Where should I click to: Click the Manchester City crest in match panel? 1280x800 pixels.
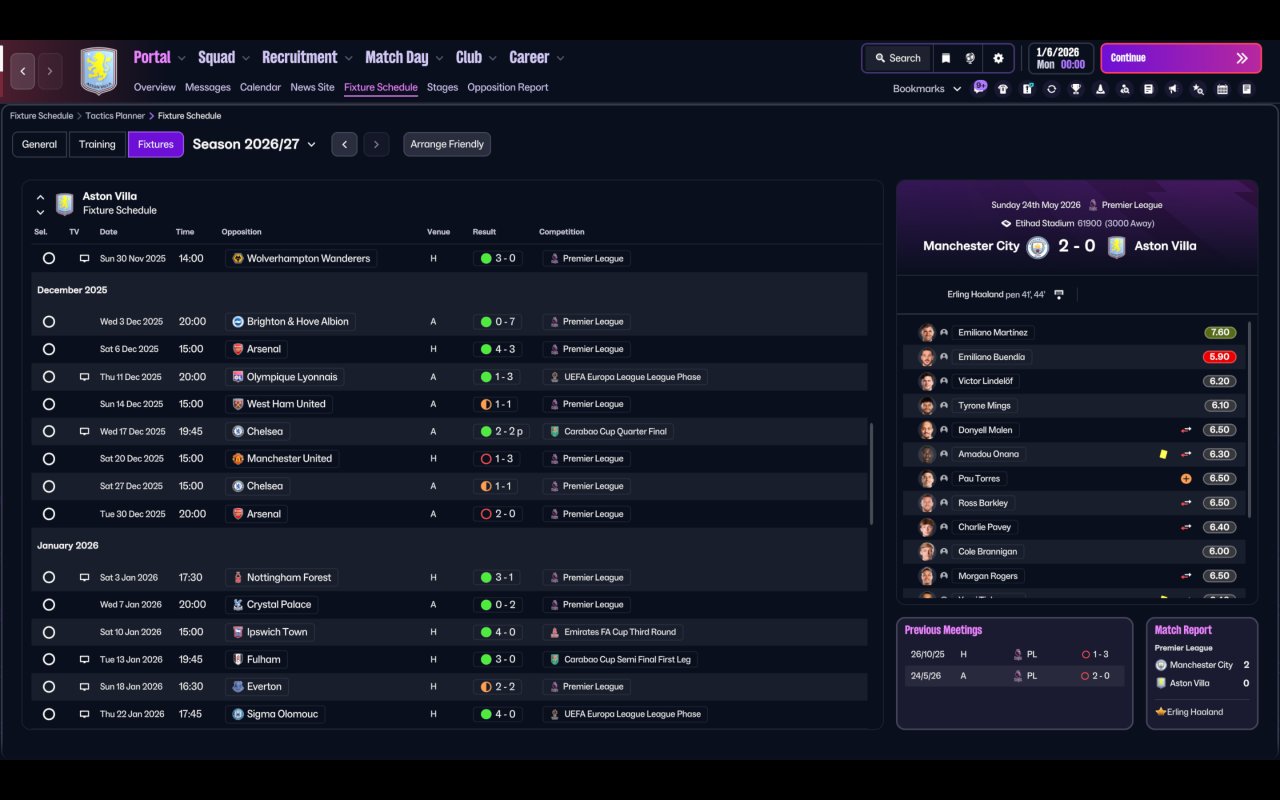(x=1038, y=247)
